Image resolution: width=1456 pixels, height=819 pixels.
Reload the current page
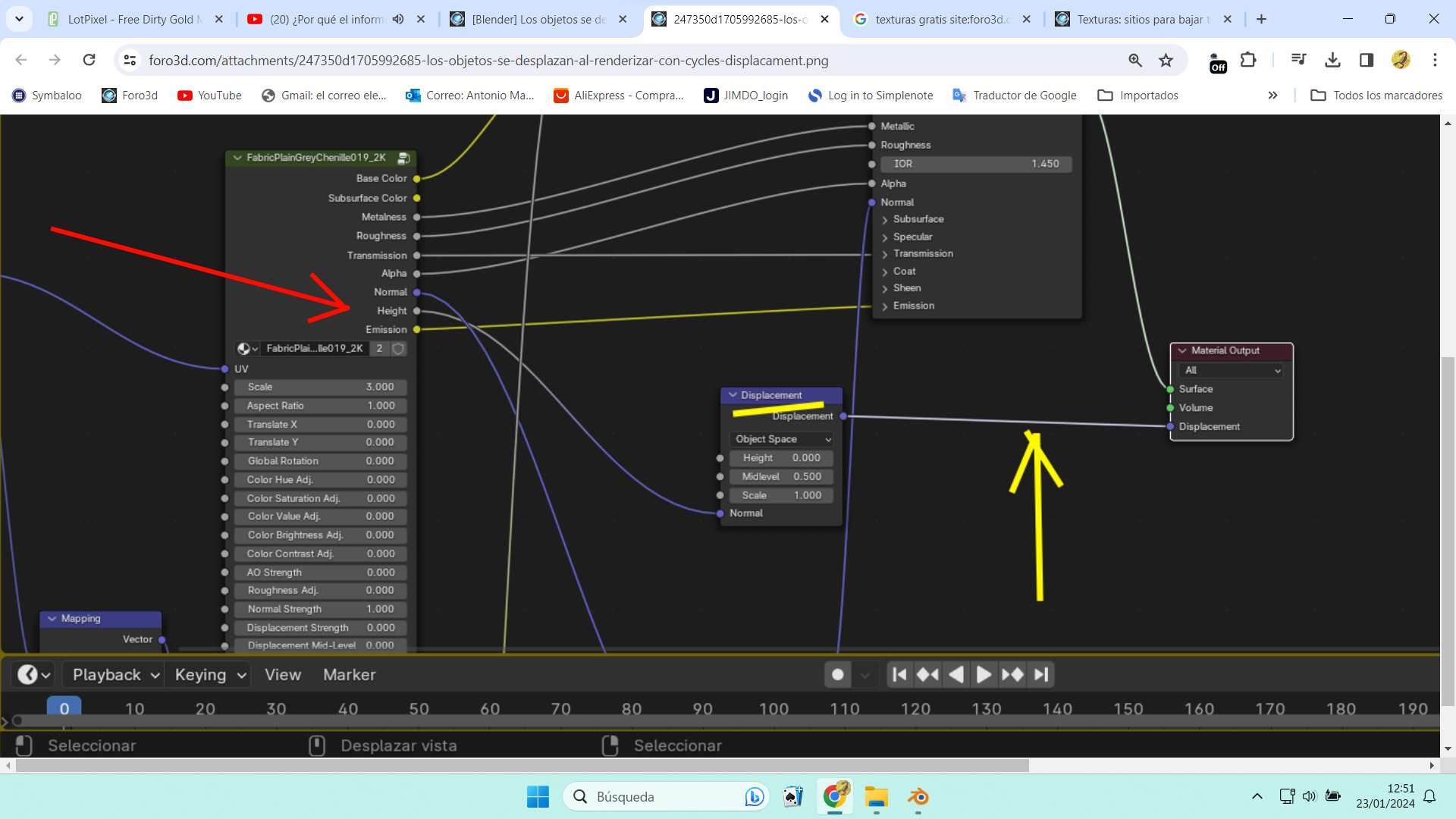pyautogui.click(x=89, y=60)
